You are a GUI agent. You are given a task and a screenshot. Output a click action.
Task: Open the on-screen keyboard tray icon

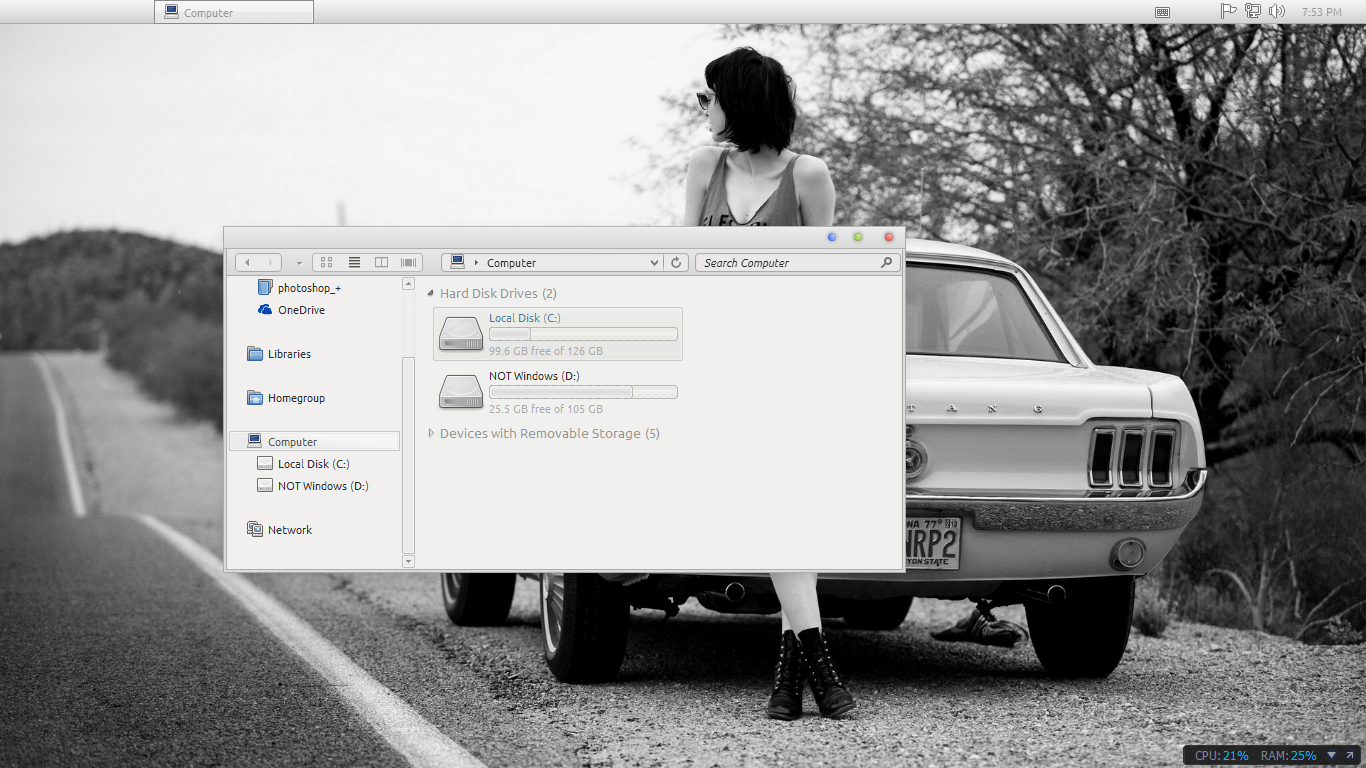[x=1162, y=12]
